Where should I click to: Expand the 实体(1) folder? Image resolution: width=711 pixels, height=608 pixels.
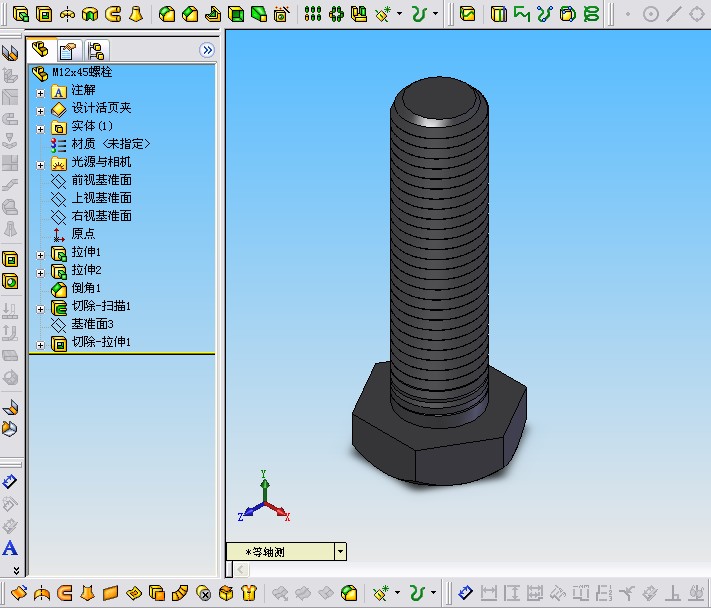tap(40, 129)
